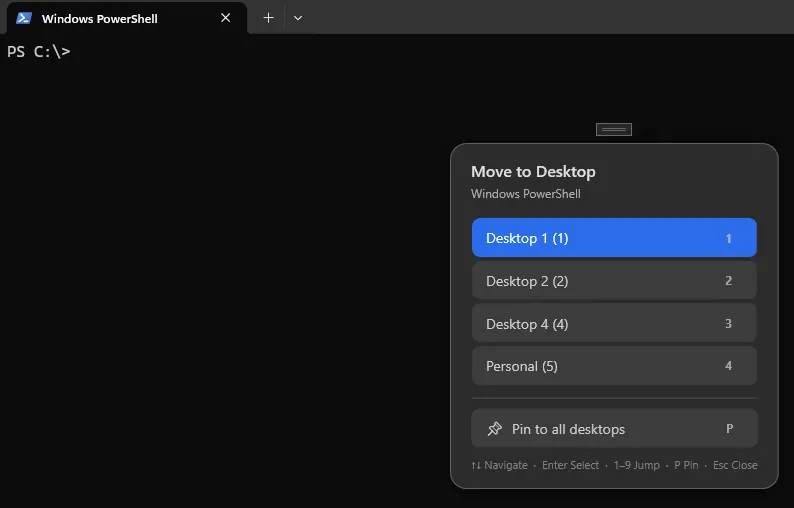Viewport: 794px width, 508px height.
Task: Click the PS C:\> prompt line
Action: tap(38, 52)
